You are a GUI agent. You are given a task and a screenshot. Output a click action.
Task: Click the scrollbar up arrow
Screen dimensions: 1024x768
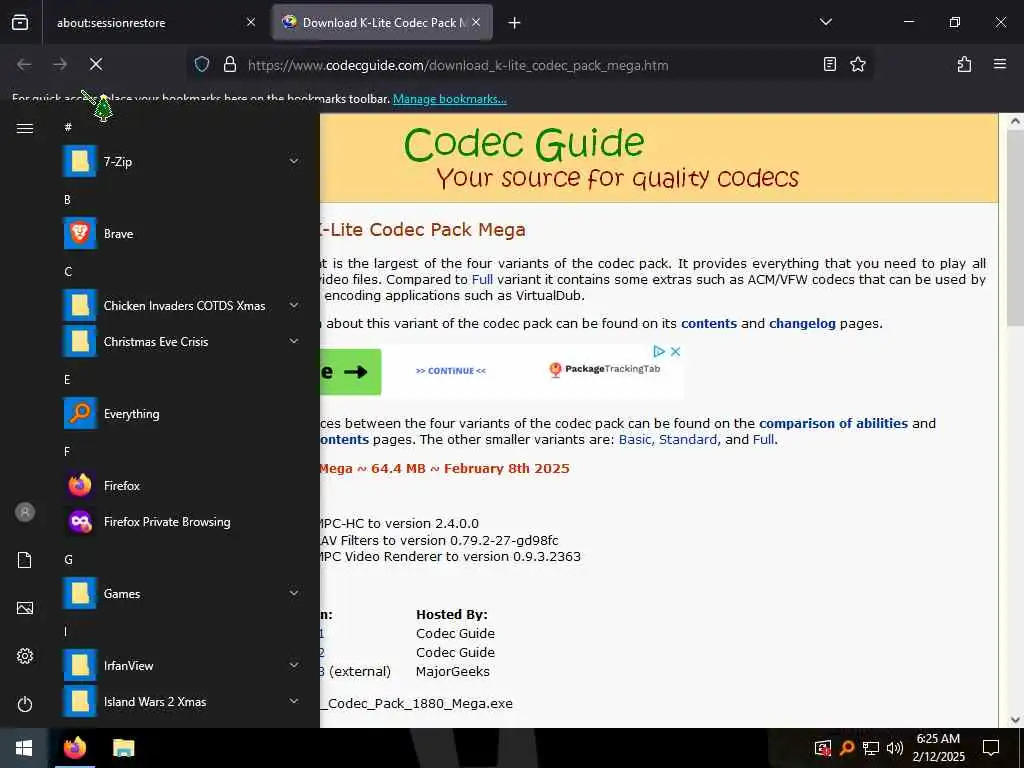tap(1015, 121)
